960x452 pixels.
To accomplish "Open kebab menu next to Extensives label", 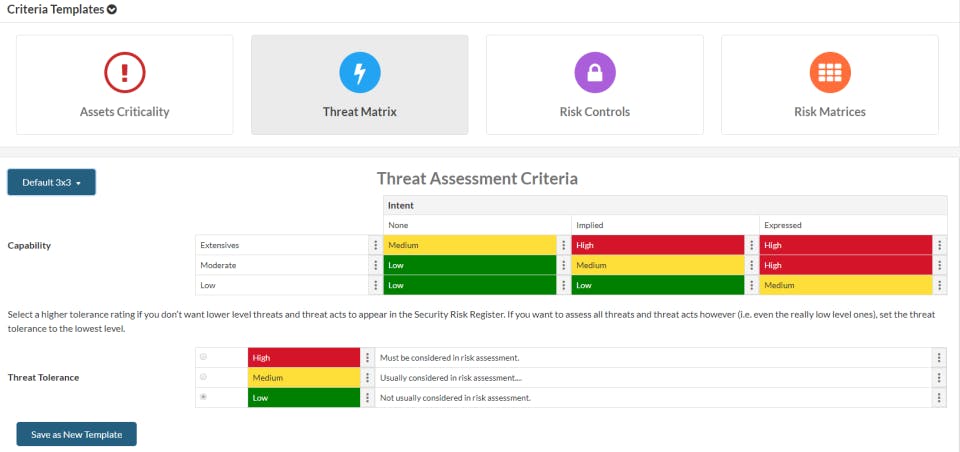I will 375,245.
